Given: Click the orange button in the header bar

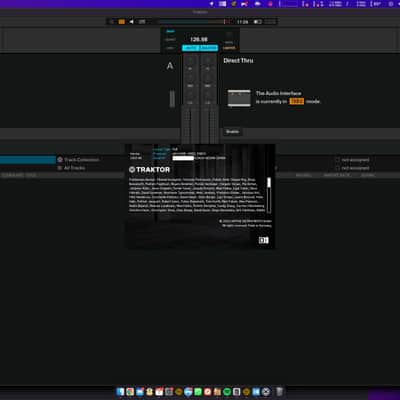Looking at the screenshot, I should 122,22.
